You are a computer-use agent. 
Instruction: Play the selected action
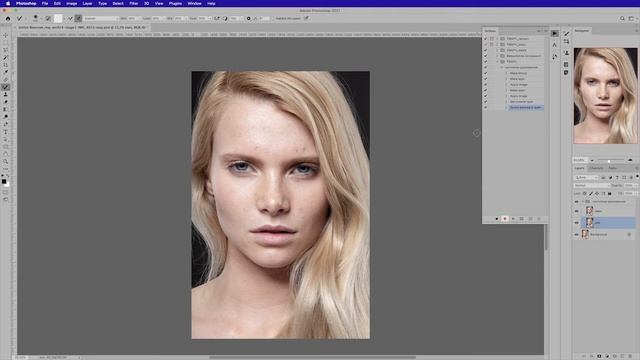[513, 219]
